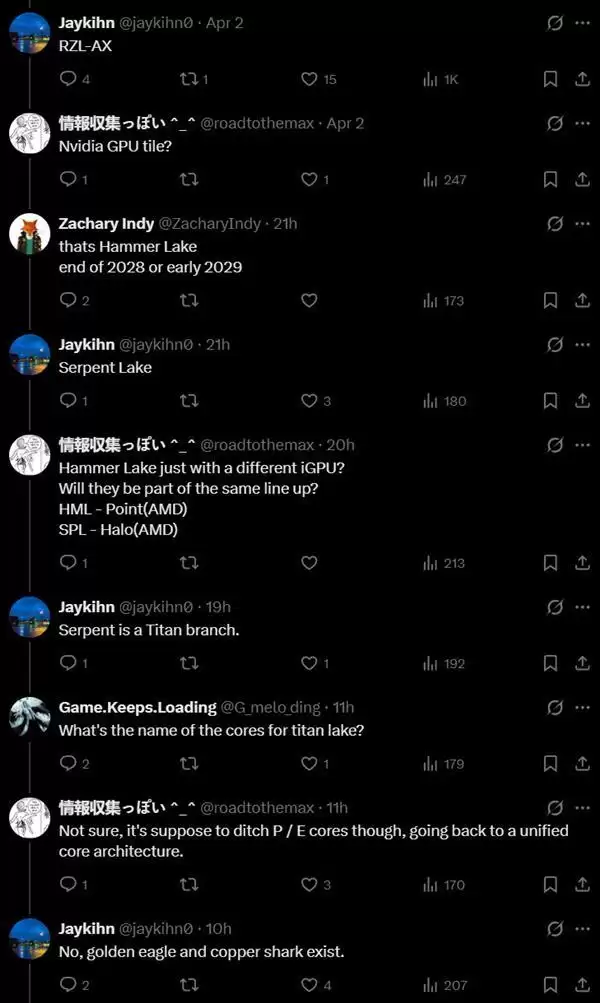Reply to Jaykihn's RZL-AX tweet
This screenshot has height=1003, width=600.
tap(68, 79)
